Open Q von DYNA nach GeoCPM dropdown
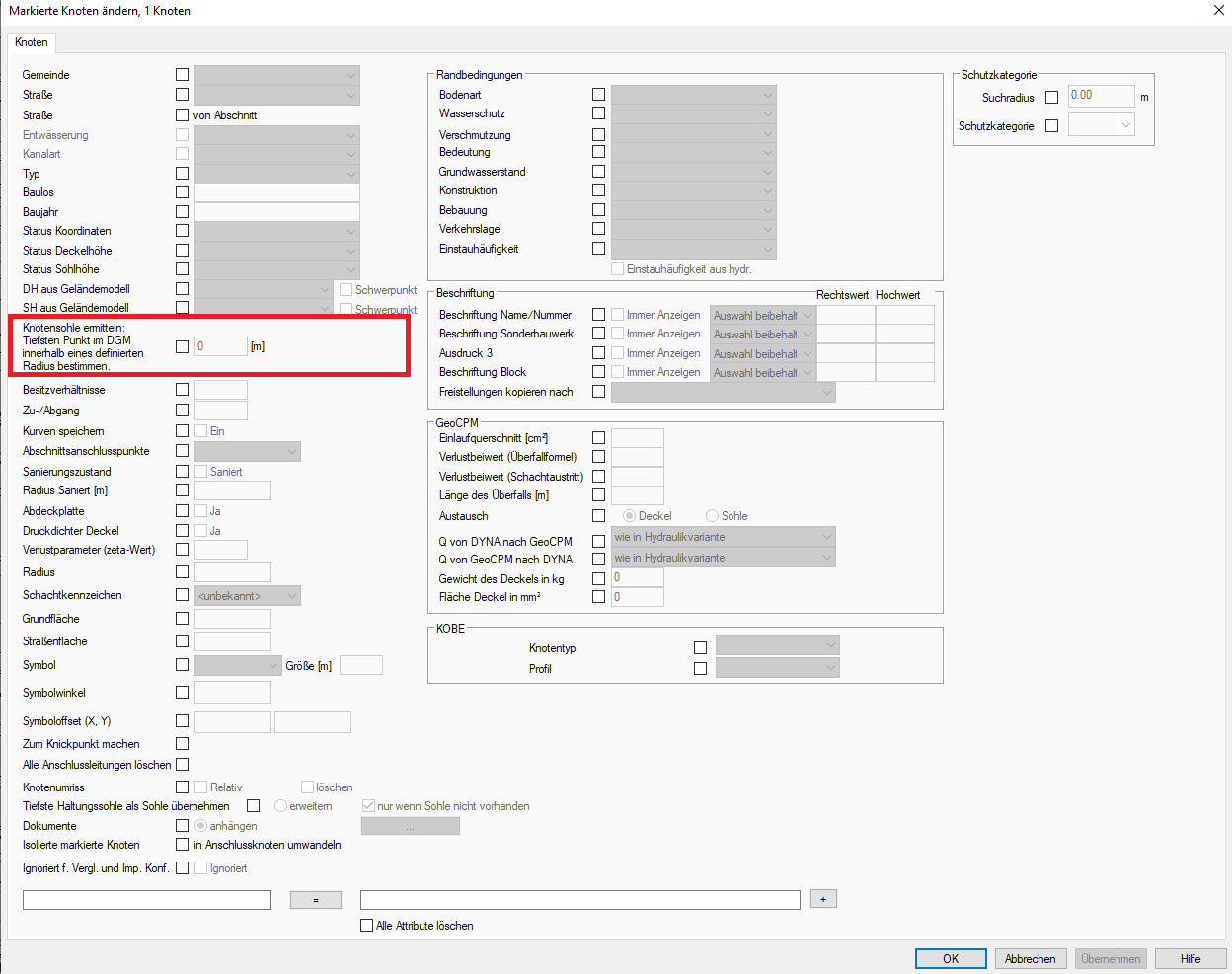1232x974 pixels. tap(723, 537)
